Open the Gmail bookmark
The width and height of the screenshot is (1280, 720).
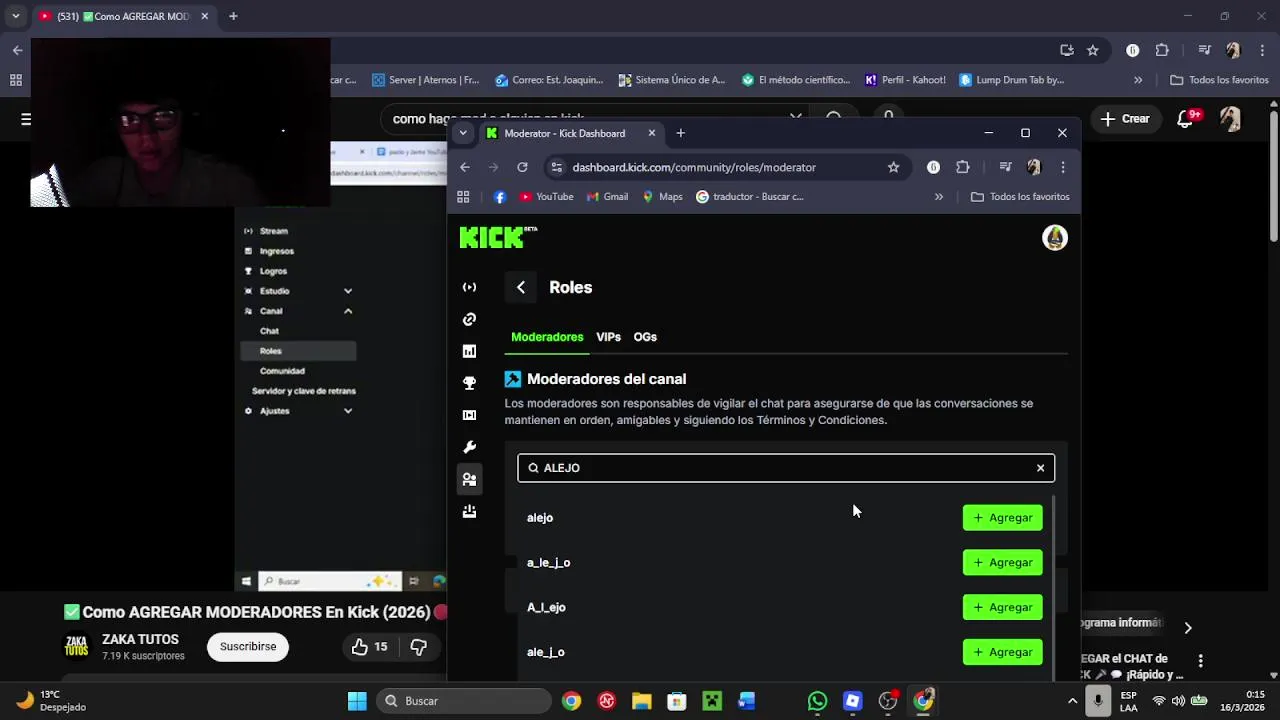[607, 197]
